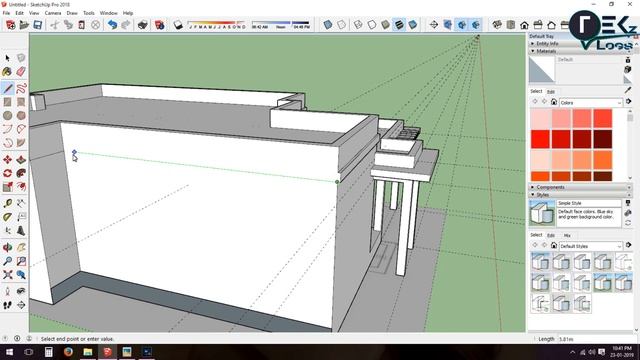Select the Rectangle tool
This screenshot has height=360, width=640.
click(x=7, y=102)
